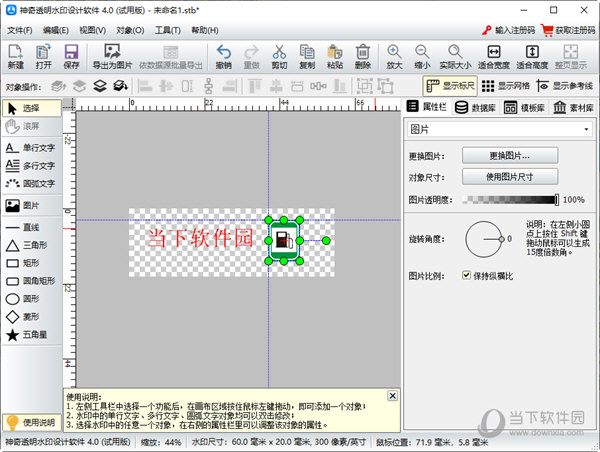Open the 编辑(E) menu
The width and height of the screenshot is (600, 452).
click(x=55, y=30)
